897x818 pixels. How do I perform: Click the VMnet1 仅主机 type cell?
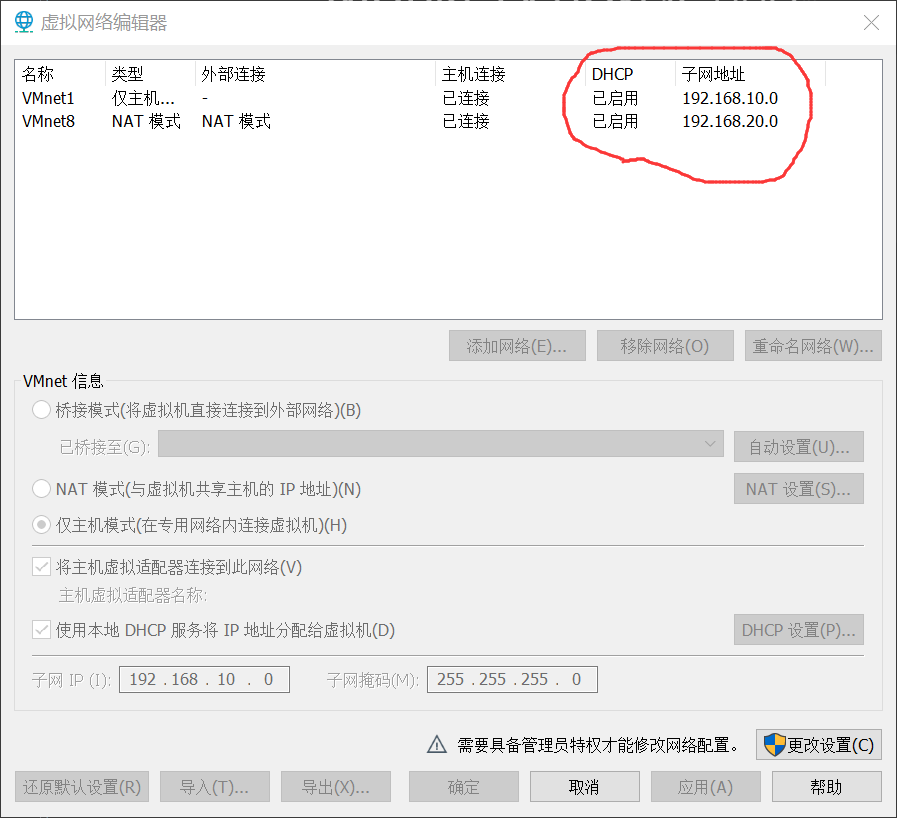[143, 98]
